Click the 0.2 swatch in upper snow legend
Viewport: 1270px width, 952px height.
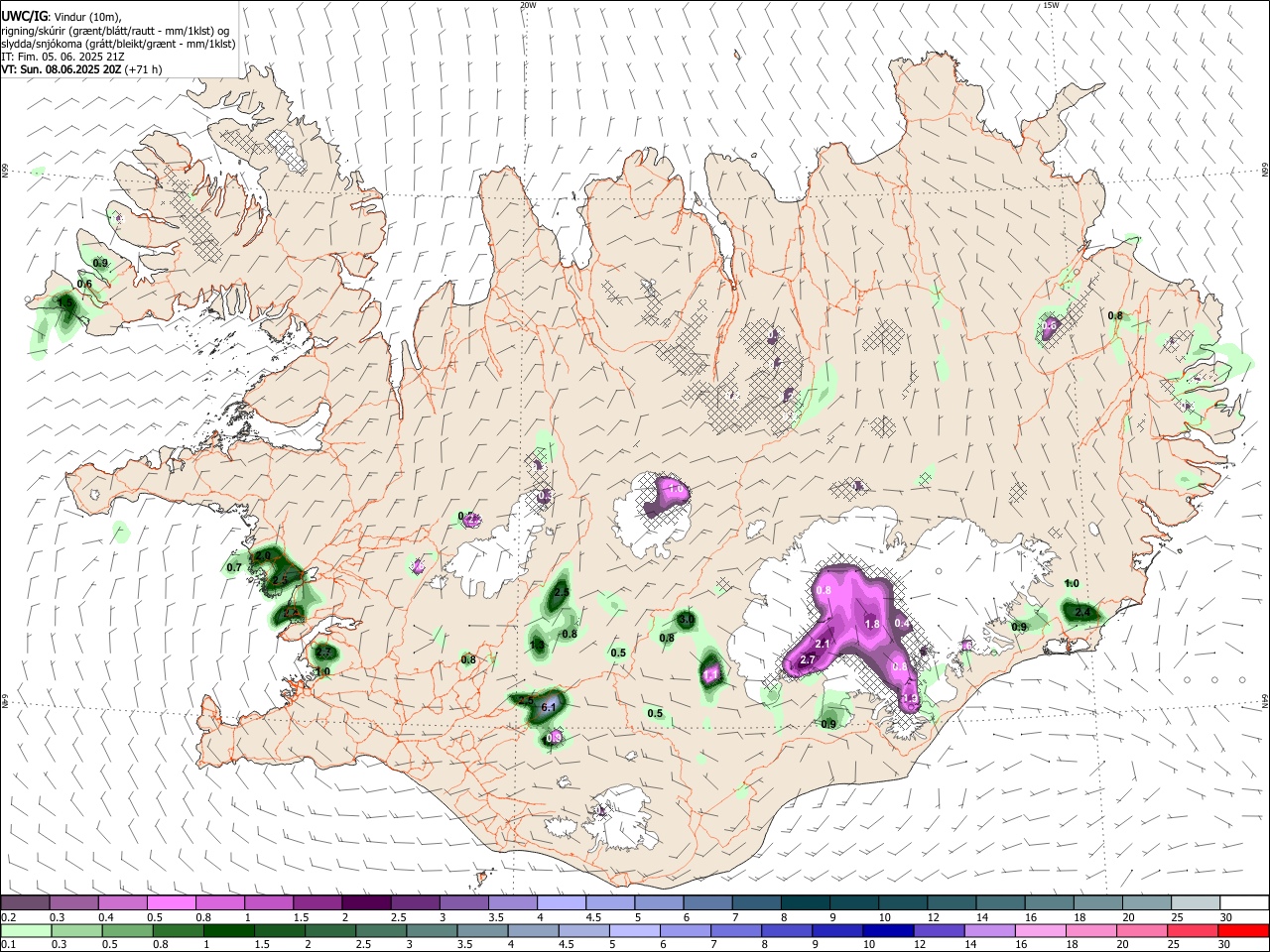coord(25,903)
